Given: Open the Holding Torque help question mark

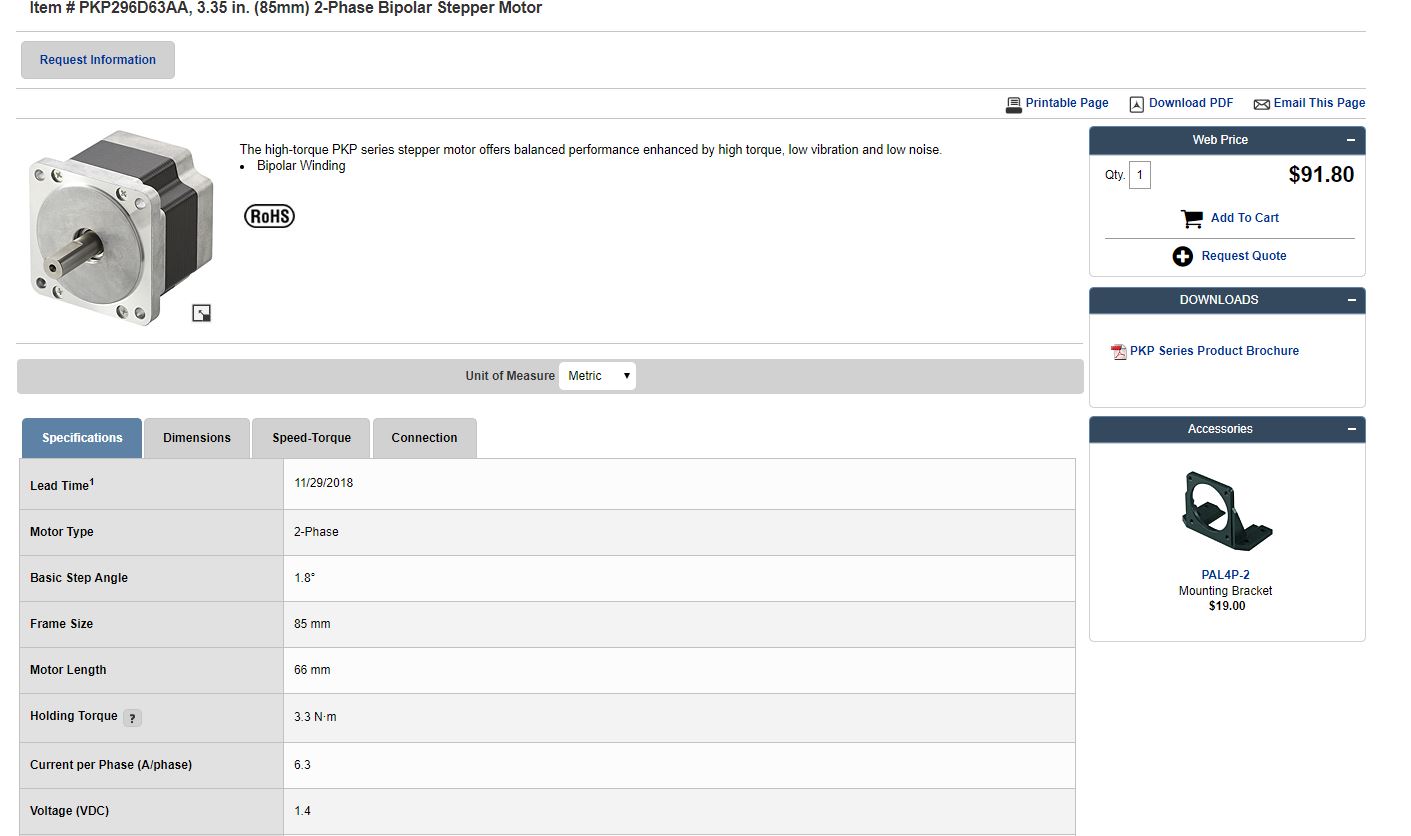Looking at the screenshot, I should [x=133, y=717].
